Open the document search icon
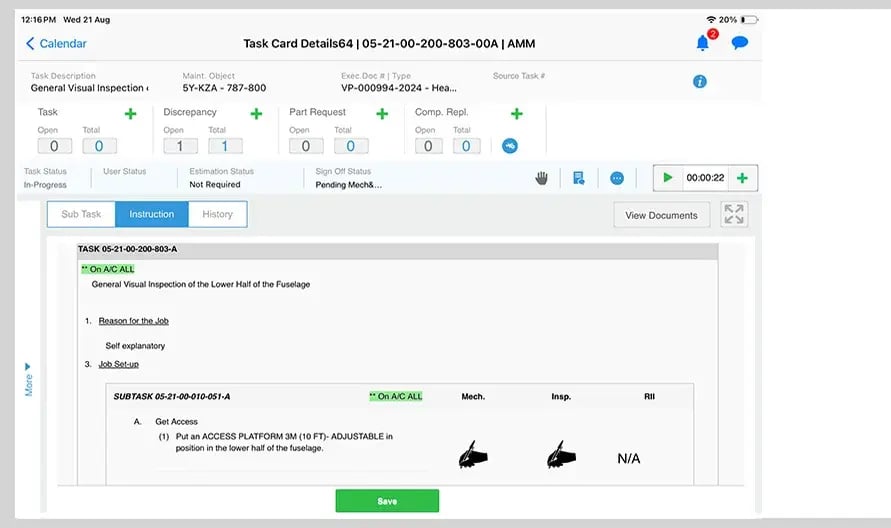891x528 pixels. (x=579, y=178)
